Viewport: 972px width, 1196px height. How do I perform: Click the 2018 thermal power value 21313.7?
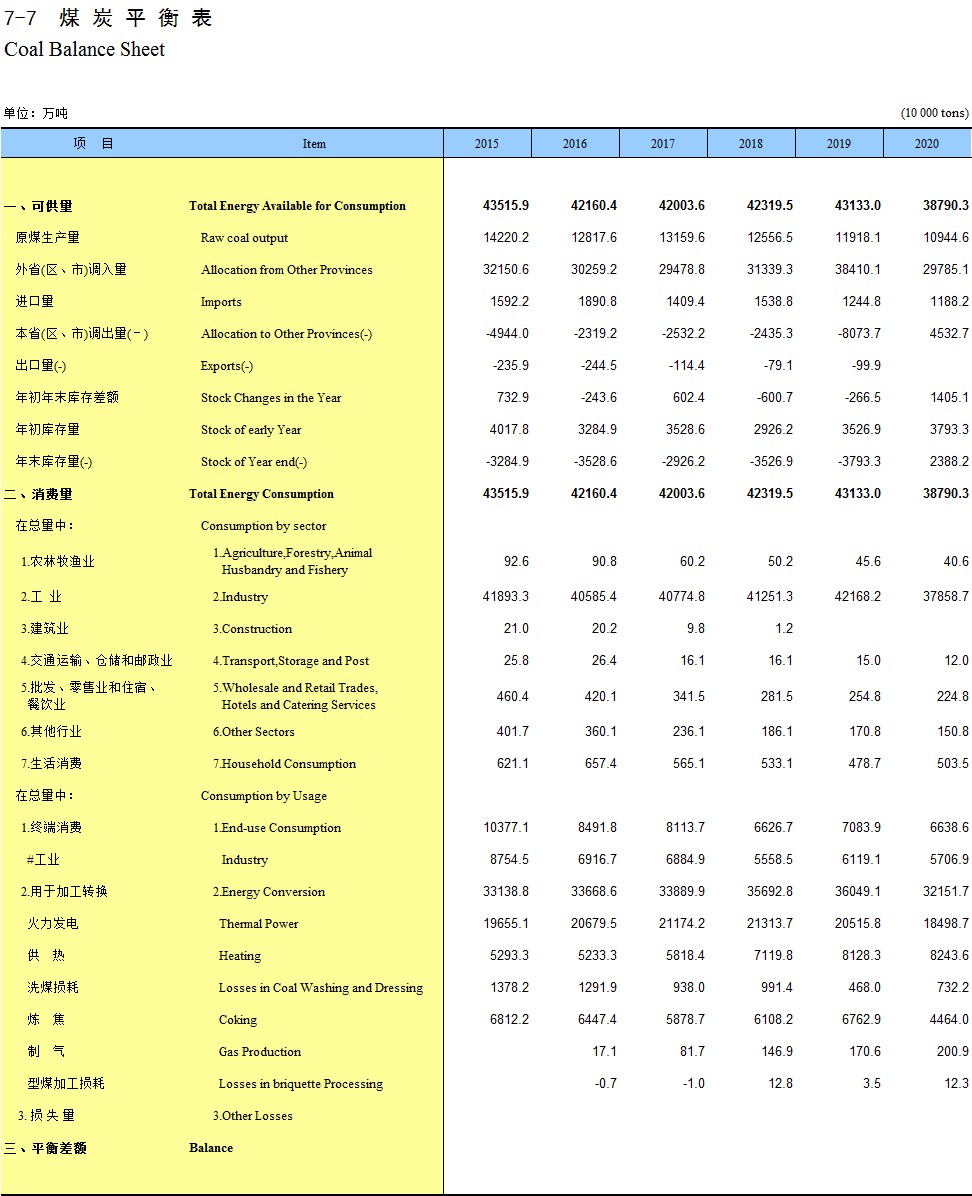[770, 924]
